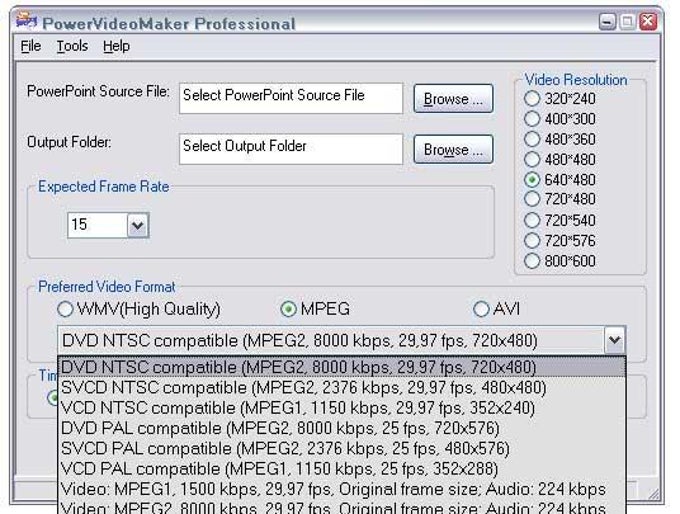
Task: Select 400*300 video resolution
Action: tap(560, 119)
